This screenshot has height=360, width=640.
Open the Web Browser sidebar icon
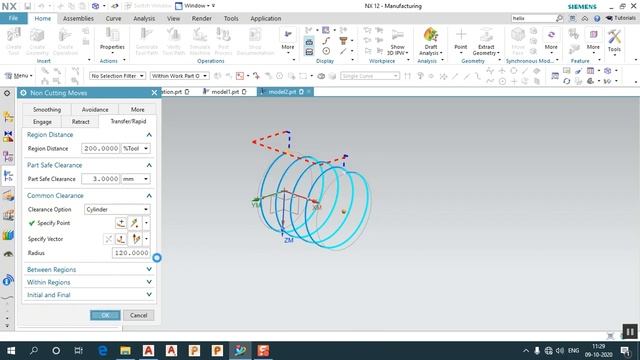pos(8,280)
